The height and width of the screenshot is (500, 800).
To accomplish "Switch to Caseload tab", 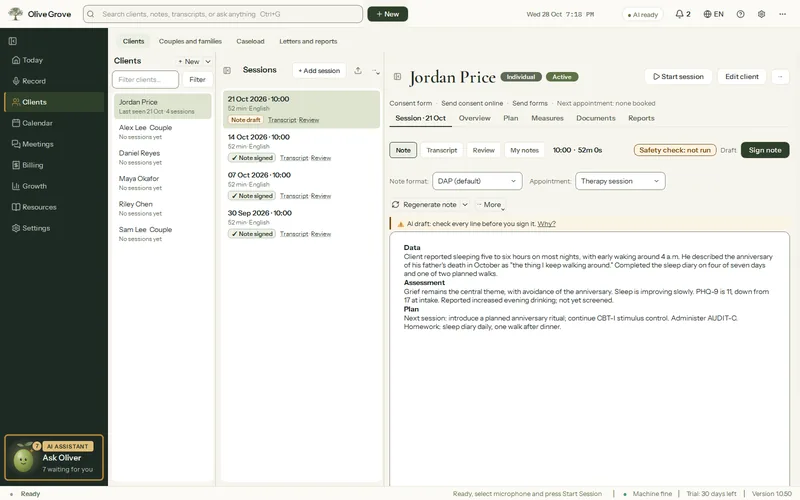I will 250,41.
